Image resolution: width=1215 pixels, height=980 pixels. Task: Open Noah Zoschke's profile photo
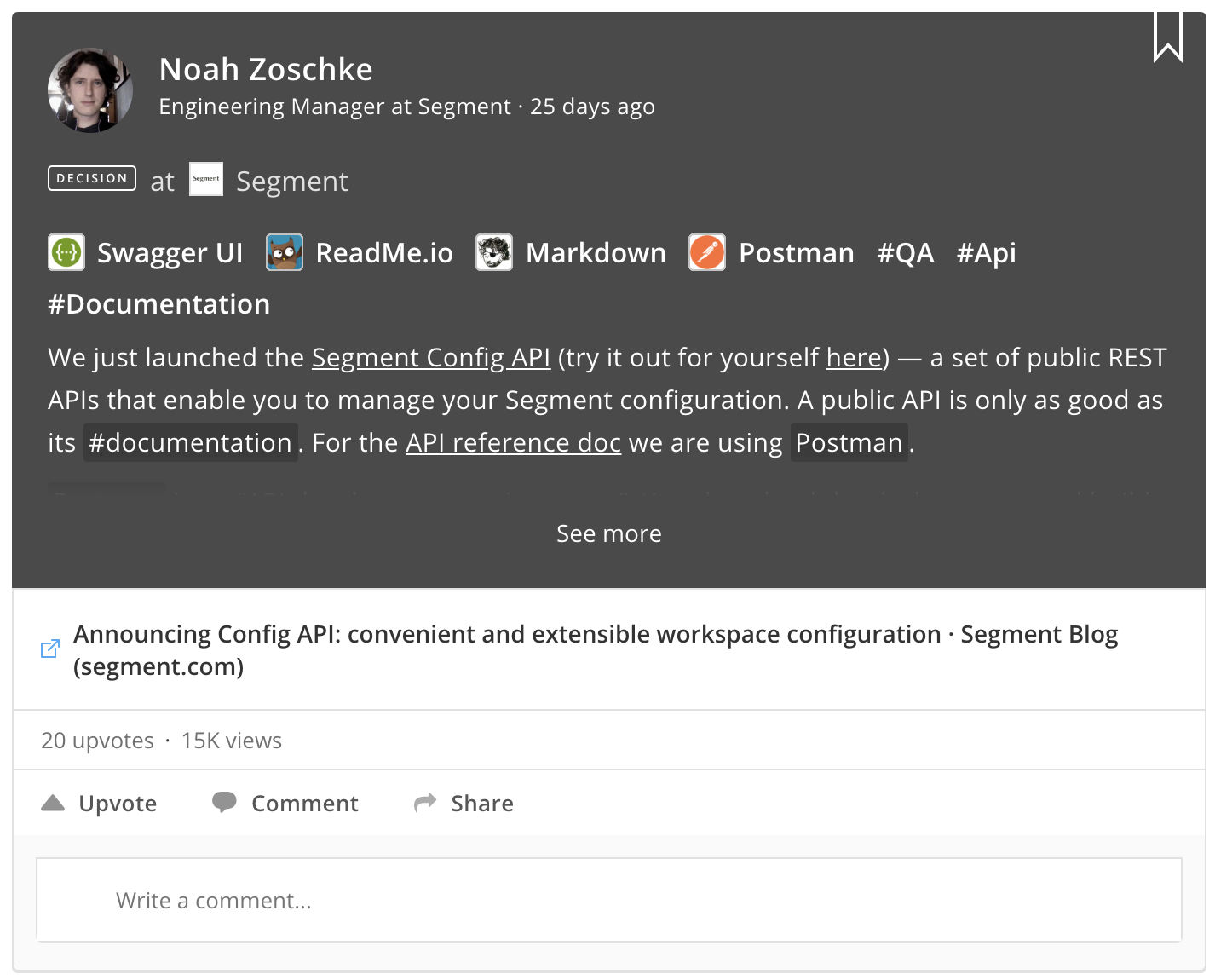pyautogui.click(x=90, y=90)
